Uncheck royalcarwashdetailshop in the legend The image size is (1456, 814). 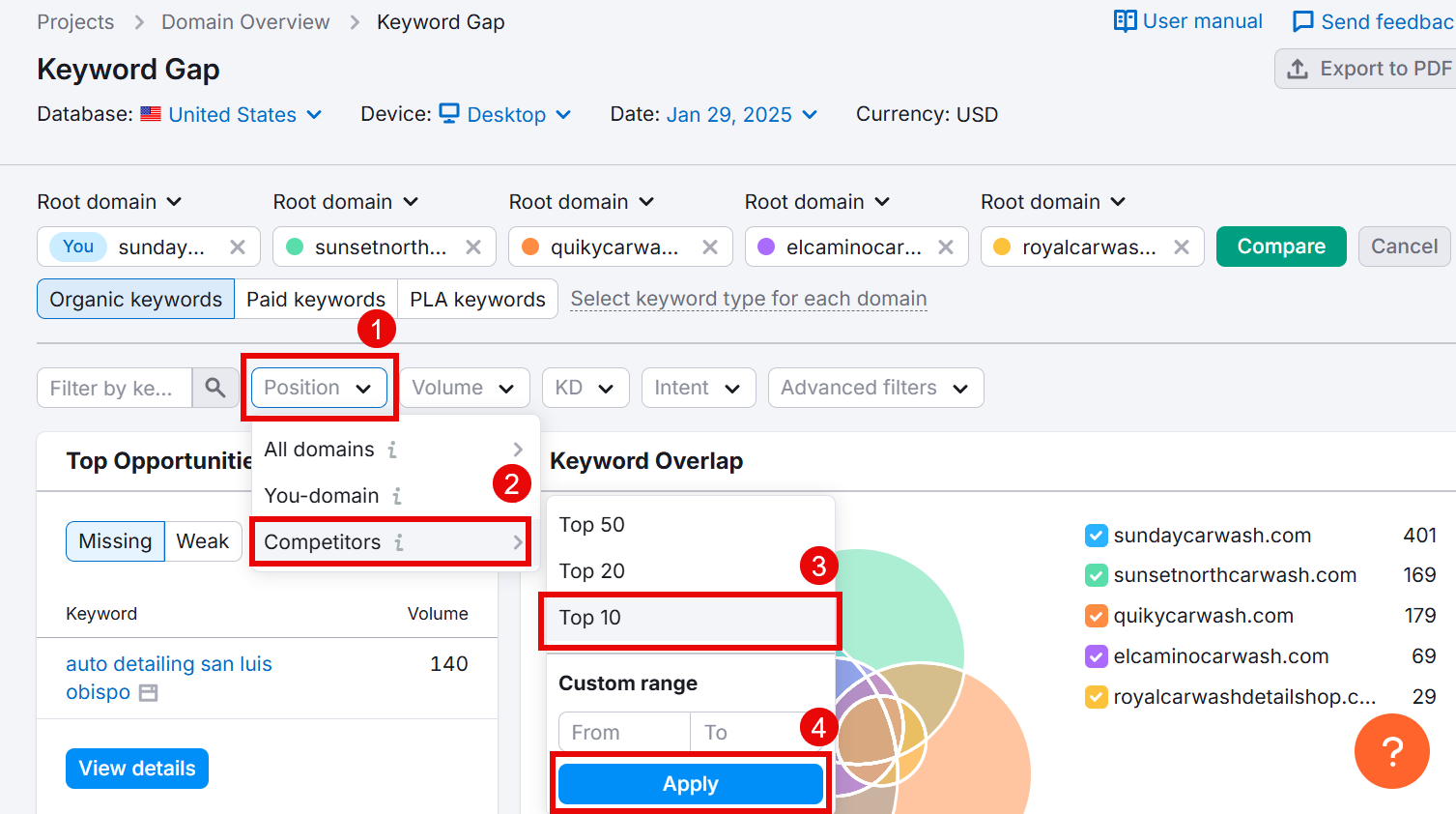click(x=1096, y=697)
